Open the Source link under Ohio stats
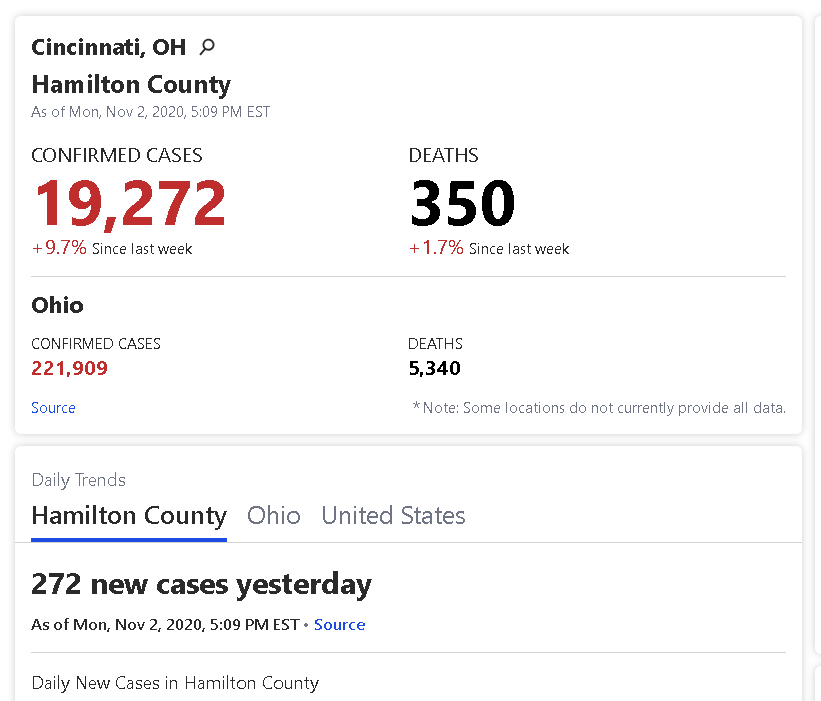The image size is (821, 701). point(53,408)
